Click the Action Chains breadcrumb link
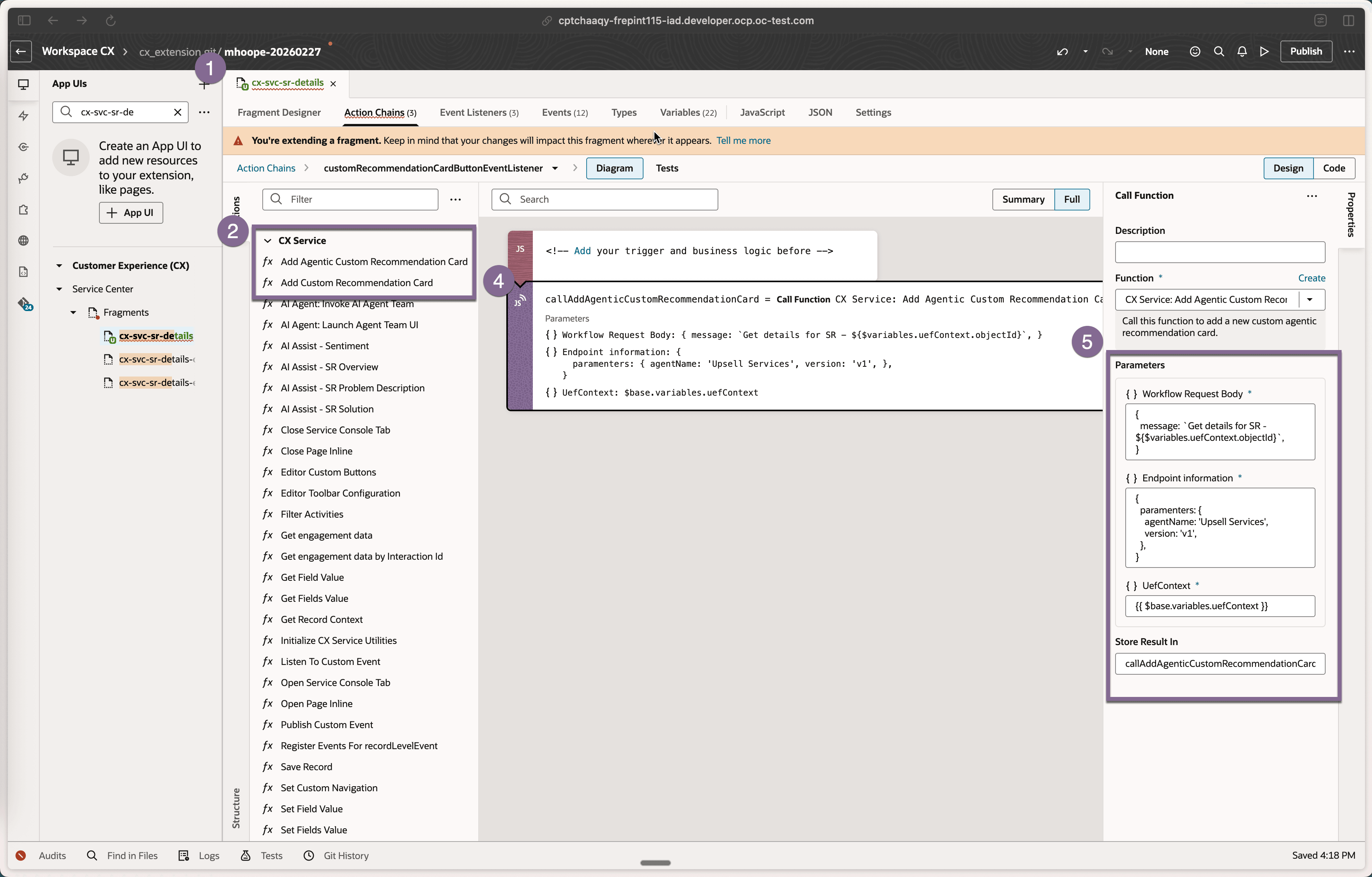The height and width of the screenshot is (877, 1372). click(x=265, y=168)
